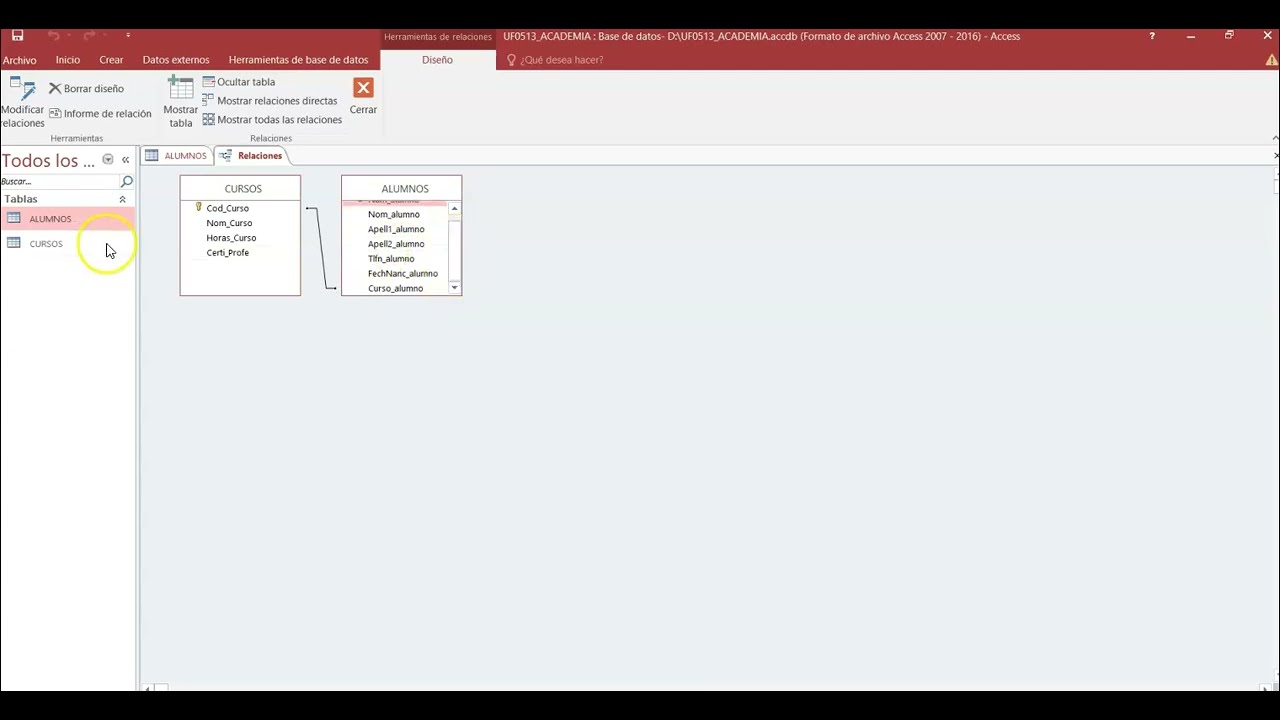This screenshot has height=720, width=1280.
Task: Click Mostrar relaciones directas
Action: [x=269, y=101]
